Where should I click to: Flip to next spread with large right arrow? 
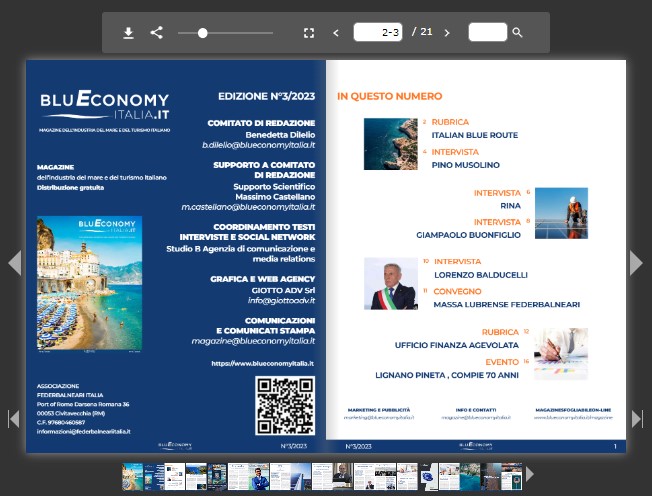coord(636,263)
